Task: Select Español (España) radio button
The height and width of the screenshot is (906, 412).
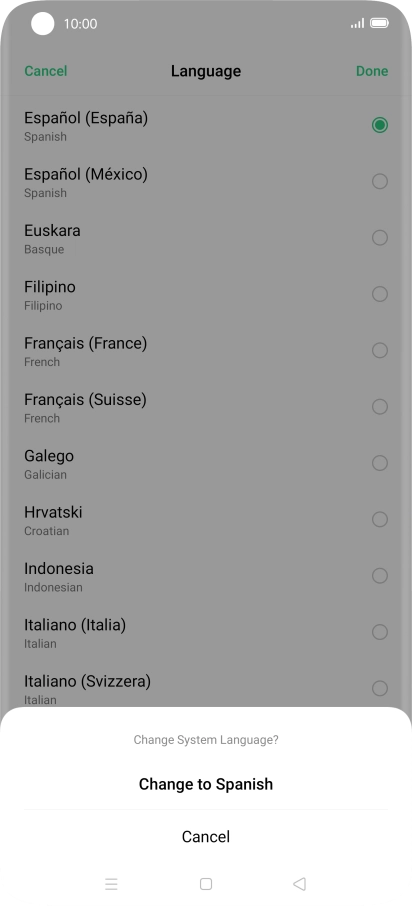Action: pyautogui.click(x=380, y=125)
